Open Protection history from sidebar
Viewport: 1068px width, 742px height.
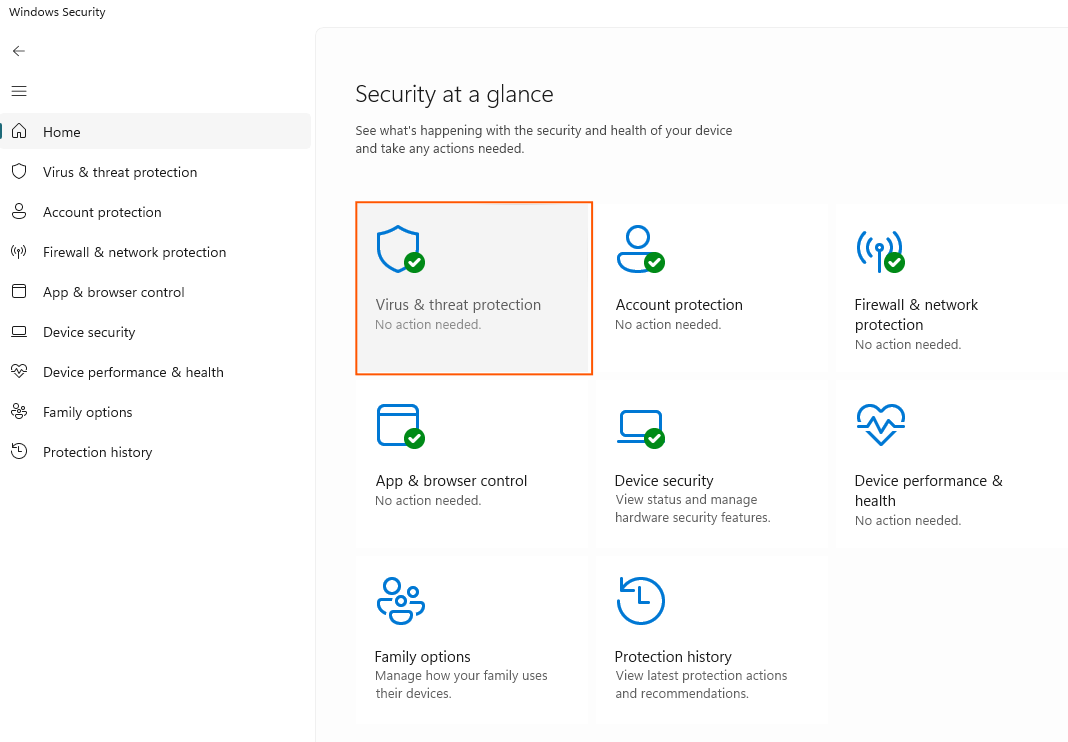[156, 452]
